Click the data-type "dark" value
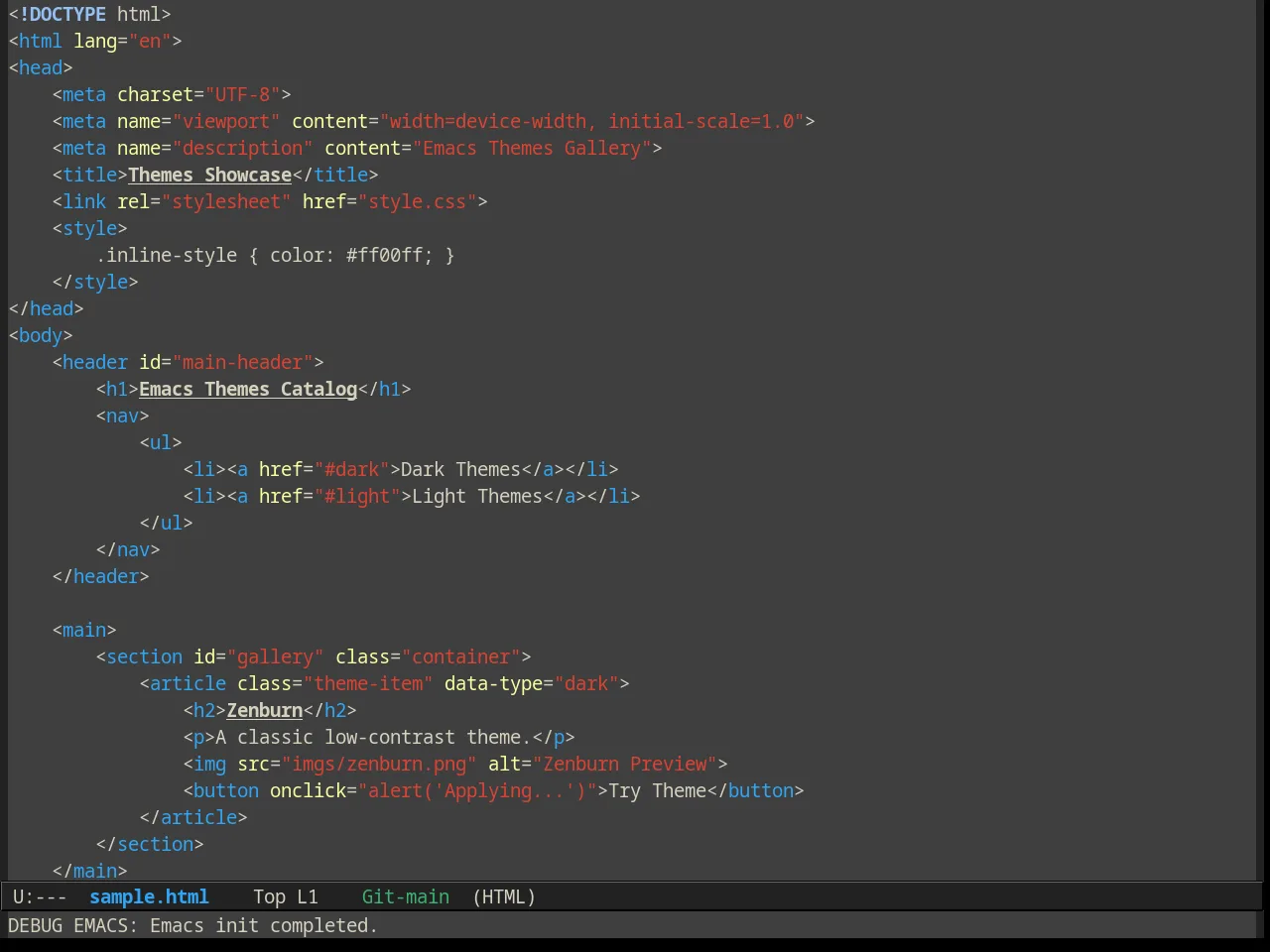Image resolution: width=1270 pixels, height=952 pixels. tap(586, 683)
